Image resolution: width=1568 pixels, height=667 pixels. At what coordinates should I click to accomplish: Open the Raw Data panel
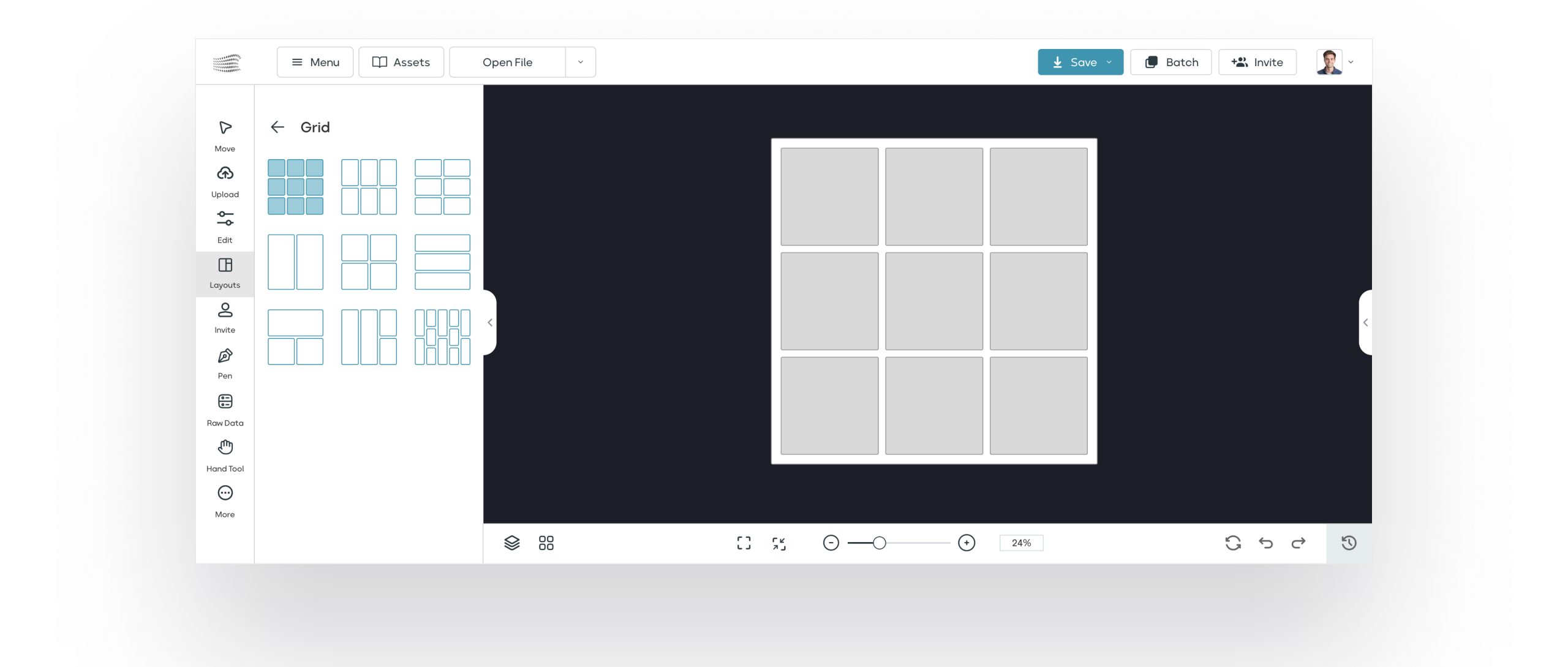pyautogui.click(x=225, y=410)
